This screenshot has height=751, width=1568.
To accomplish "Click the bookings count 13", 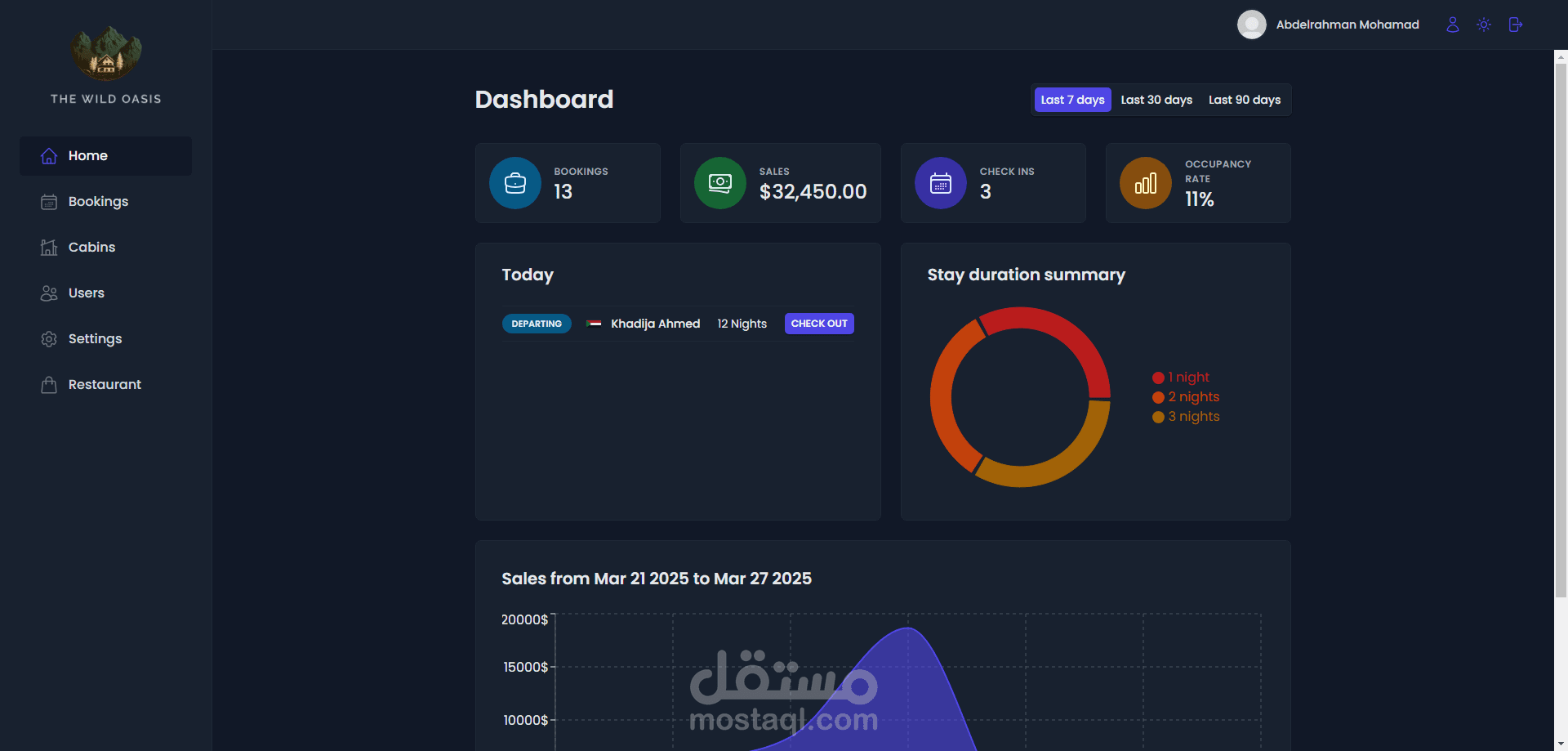I will tap(563, 192).
